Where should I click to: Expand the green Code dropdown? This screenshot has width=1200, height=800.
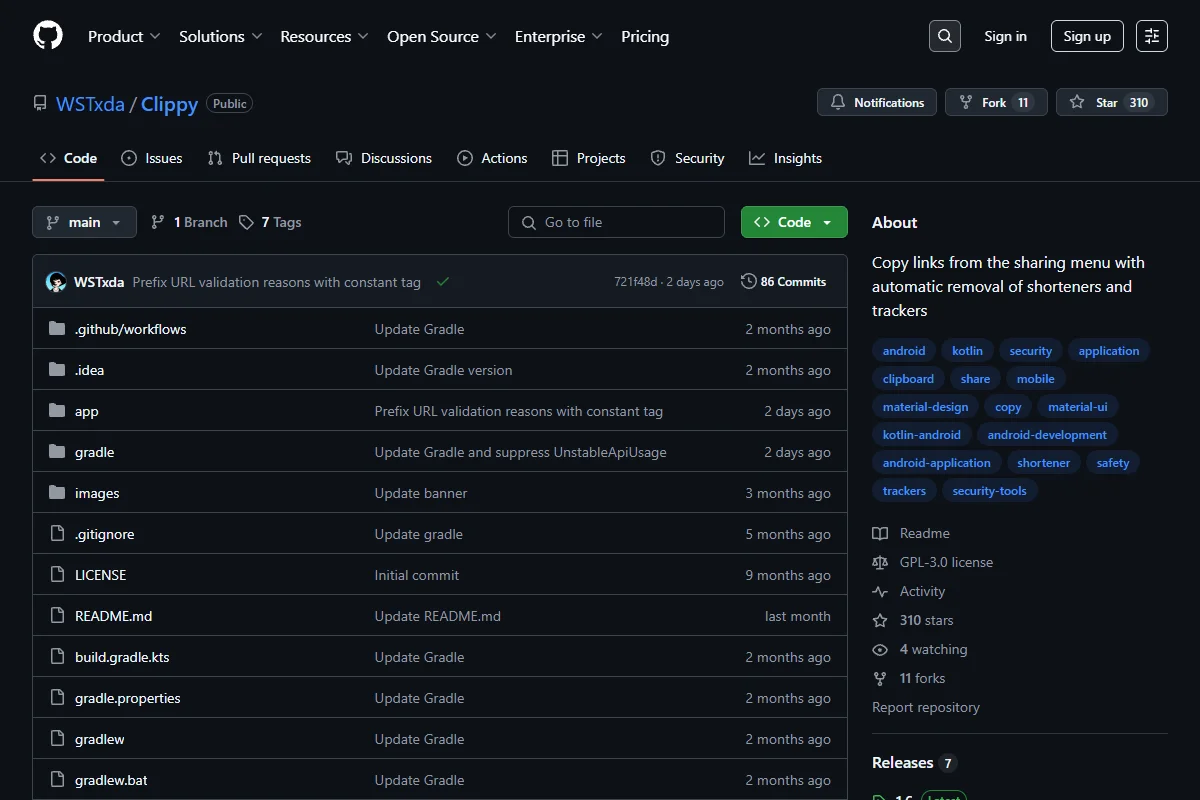[x=794, y=222]
